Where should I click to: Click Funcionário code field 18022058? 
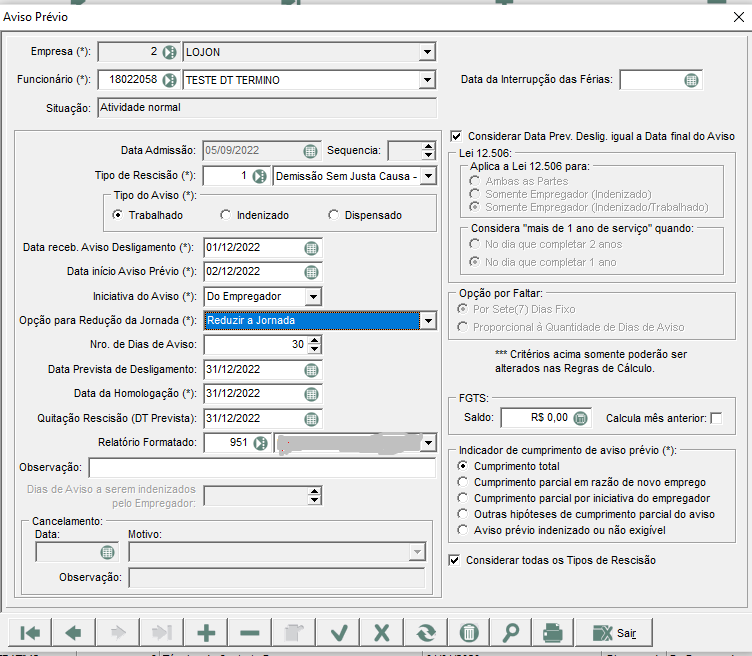(x=129, y=80)
